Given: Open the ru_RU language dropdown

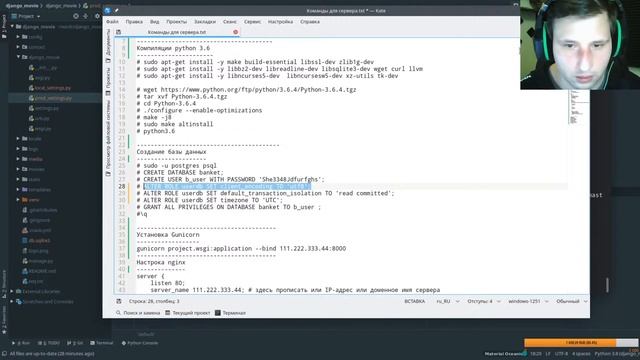Looking at the screenshot, I should (x=448, y=301).
